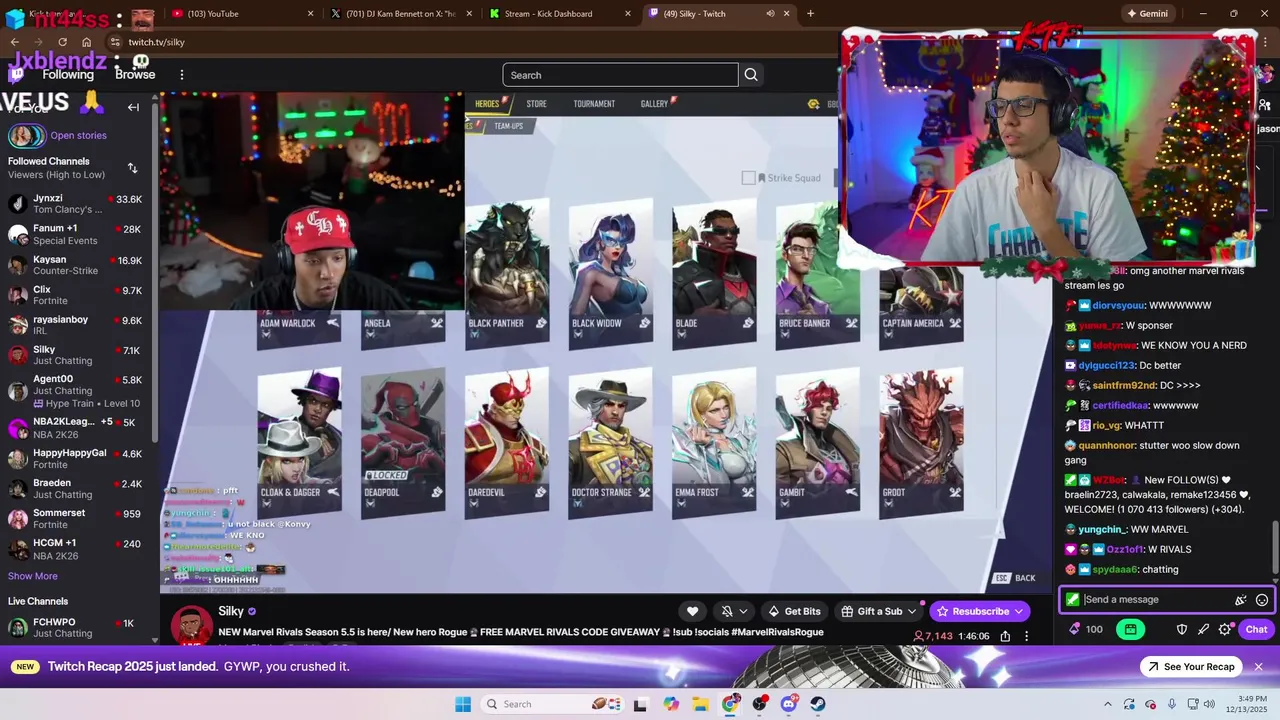Share Silky's stream via share icon

pyautogui.click(x=1005, y=636)
